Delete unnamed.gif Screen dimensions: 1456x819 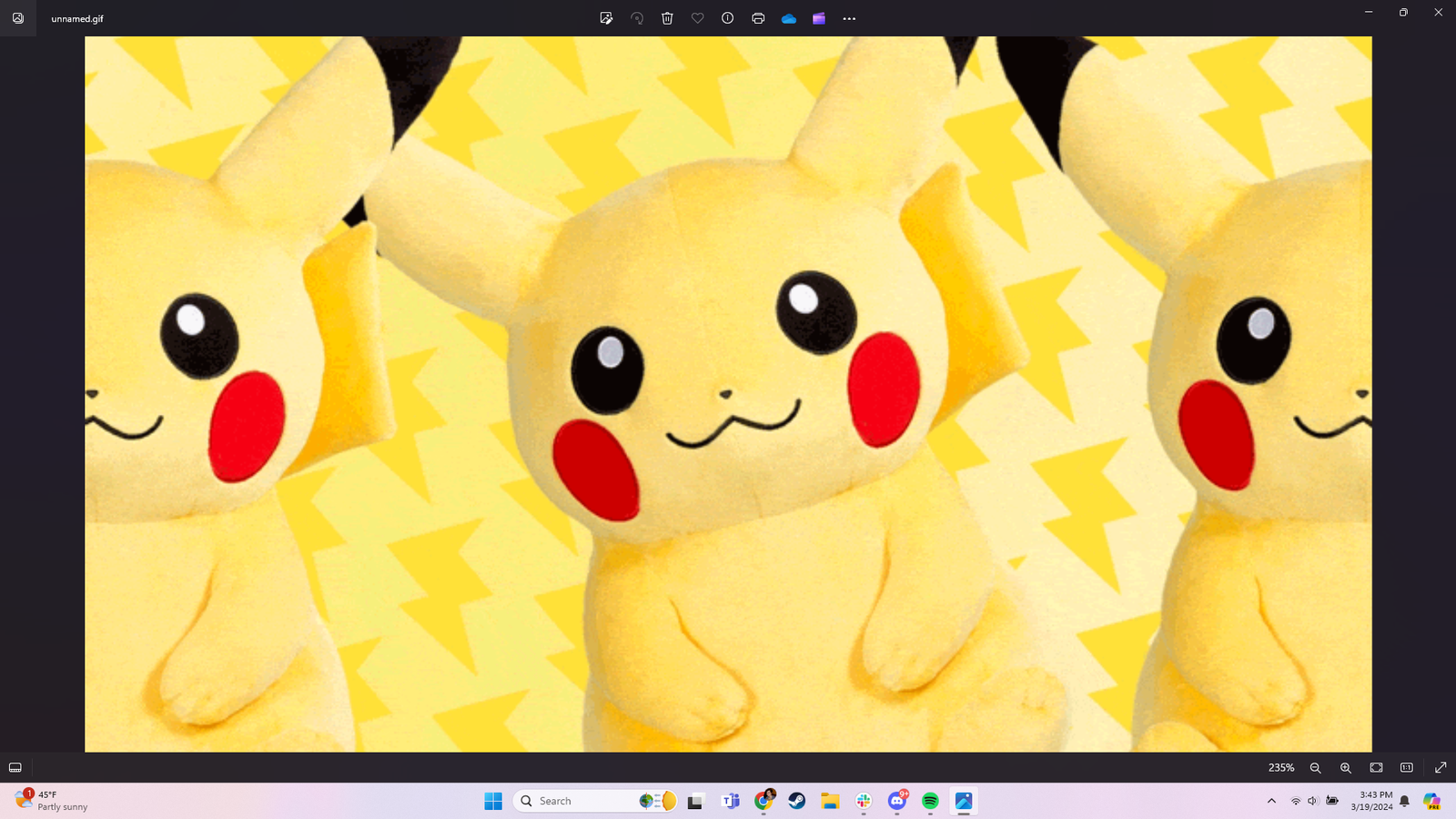pos(667,18)
